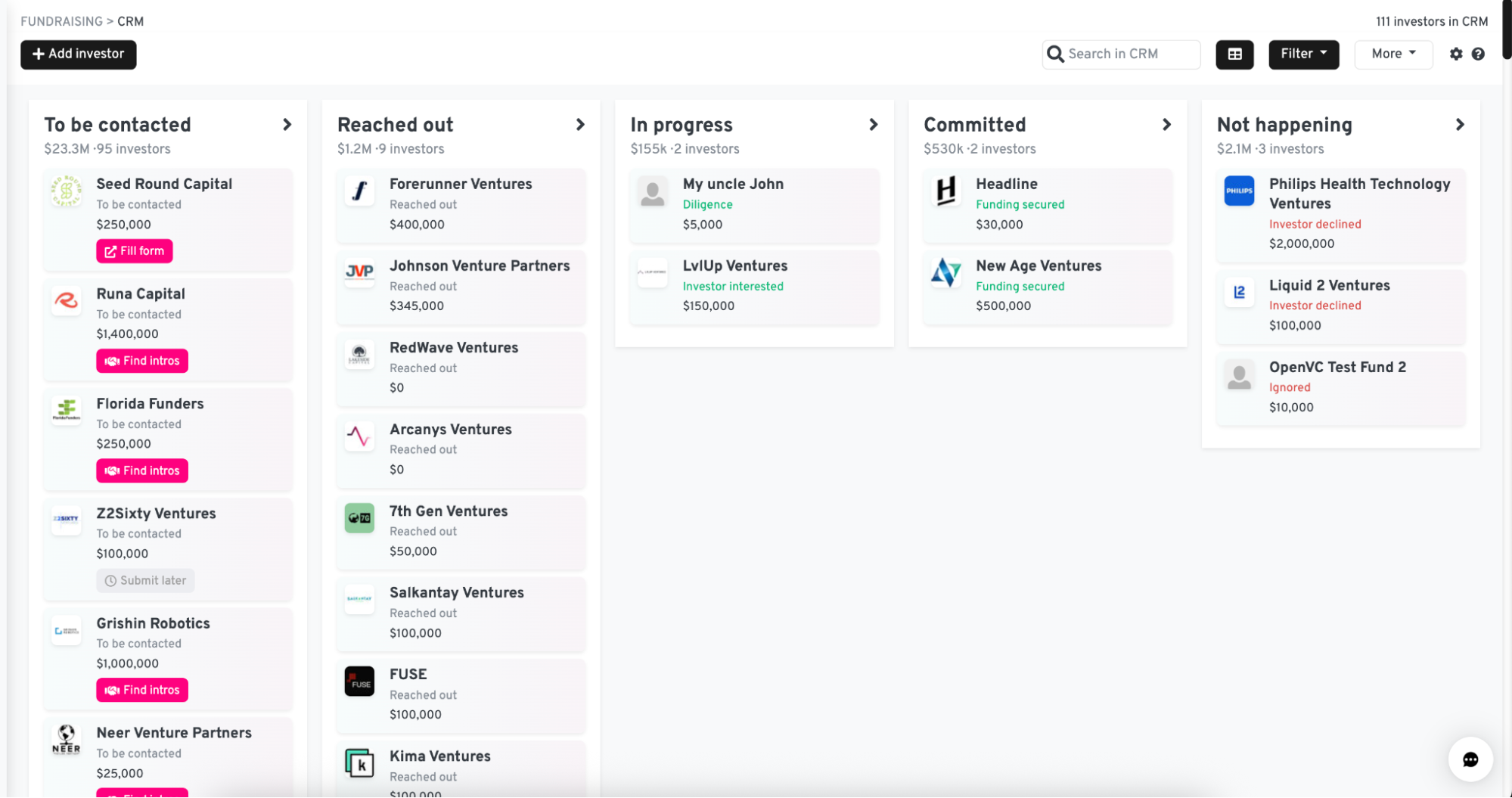Click the Grishin Robotics logo

[67, 630]
